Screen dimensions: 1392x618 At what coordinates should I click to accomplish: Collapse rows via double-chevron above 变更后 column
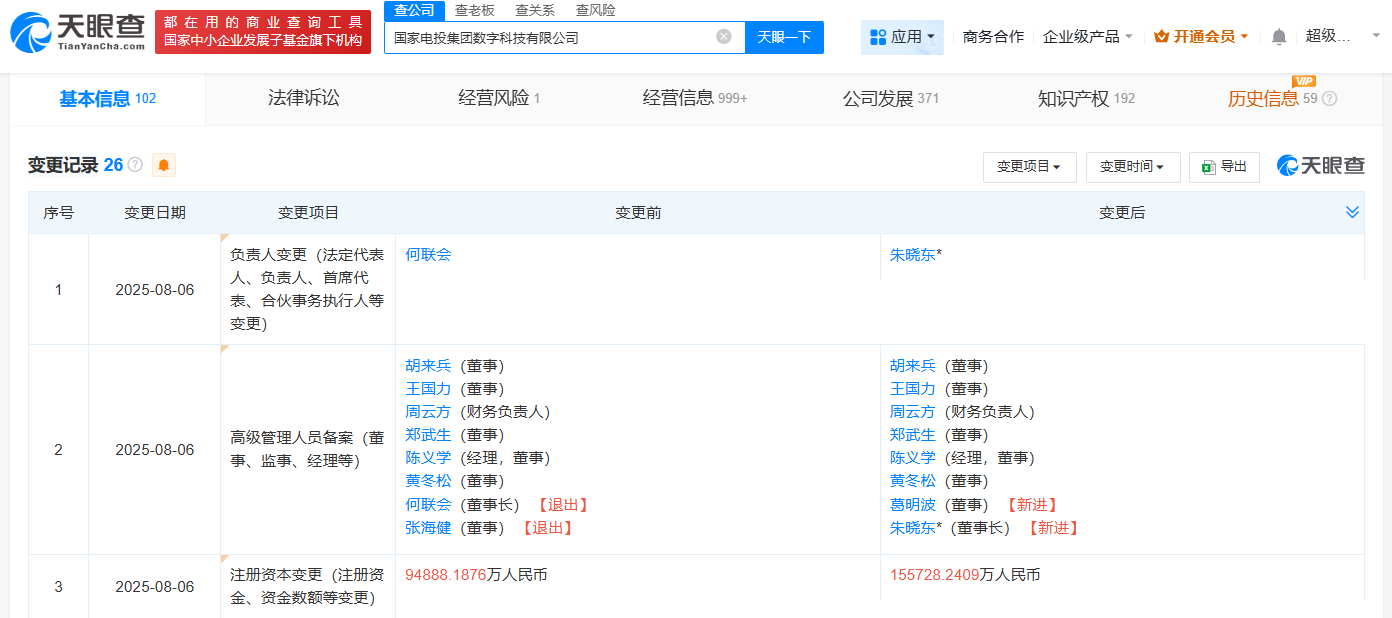[x=1352, y=212]
